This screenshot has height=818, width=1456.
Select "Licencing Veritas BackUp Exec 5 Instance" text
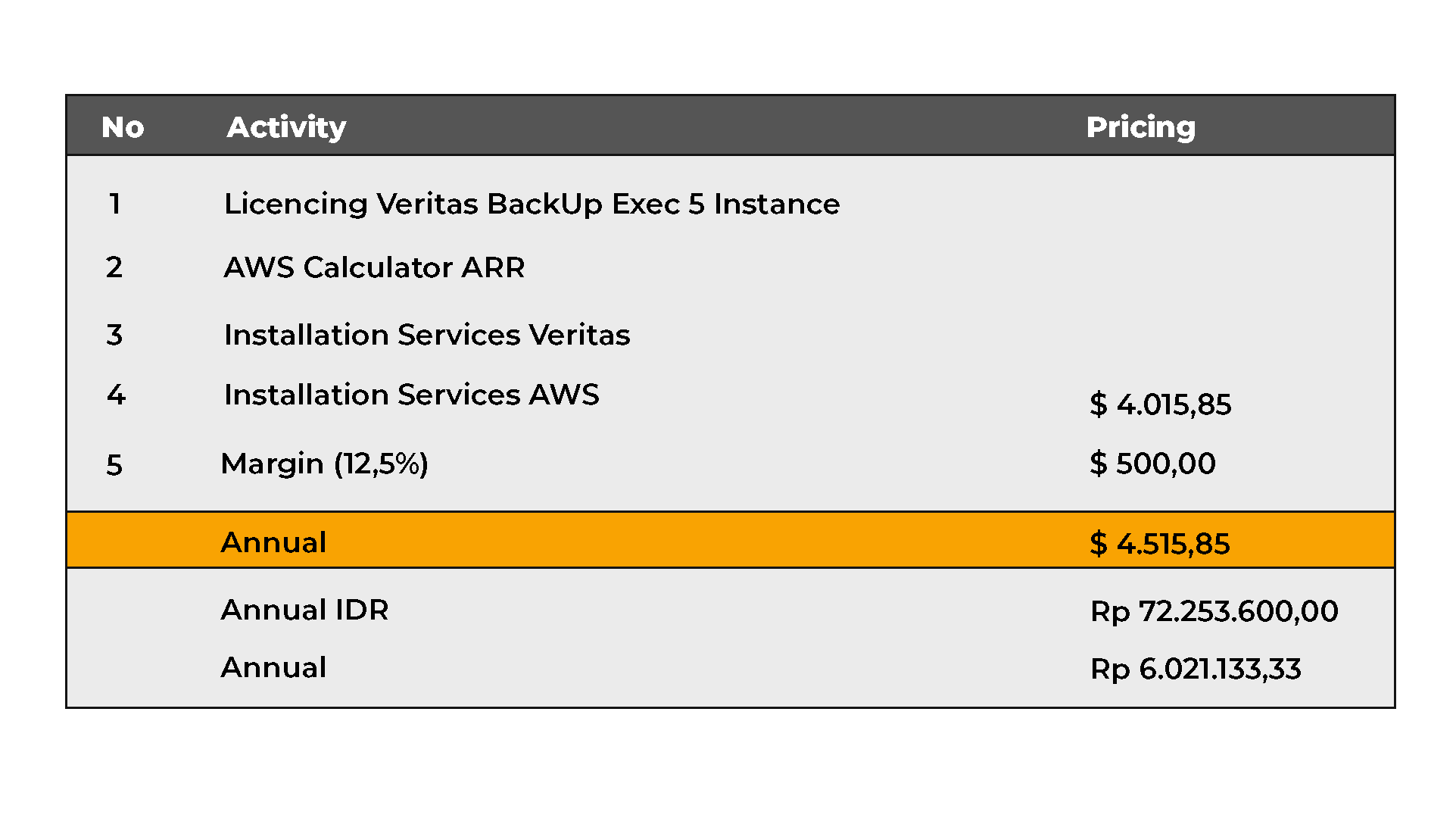pos(532,204)
